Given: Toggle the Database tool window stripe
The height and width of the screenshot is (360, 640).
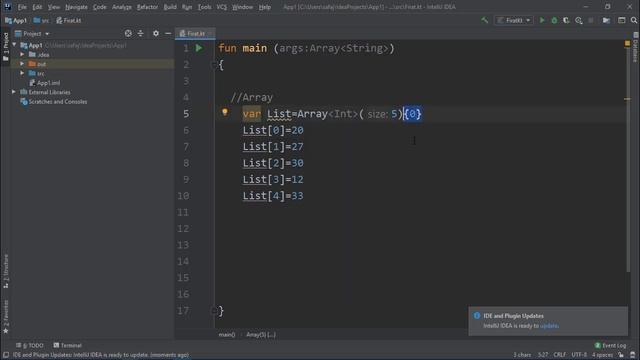Looking at the screenshot, I should [x=636, y=47].
